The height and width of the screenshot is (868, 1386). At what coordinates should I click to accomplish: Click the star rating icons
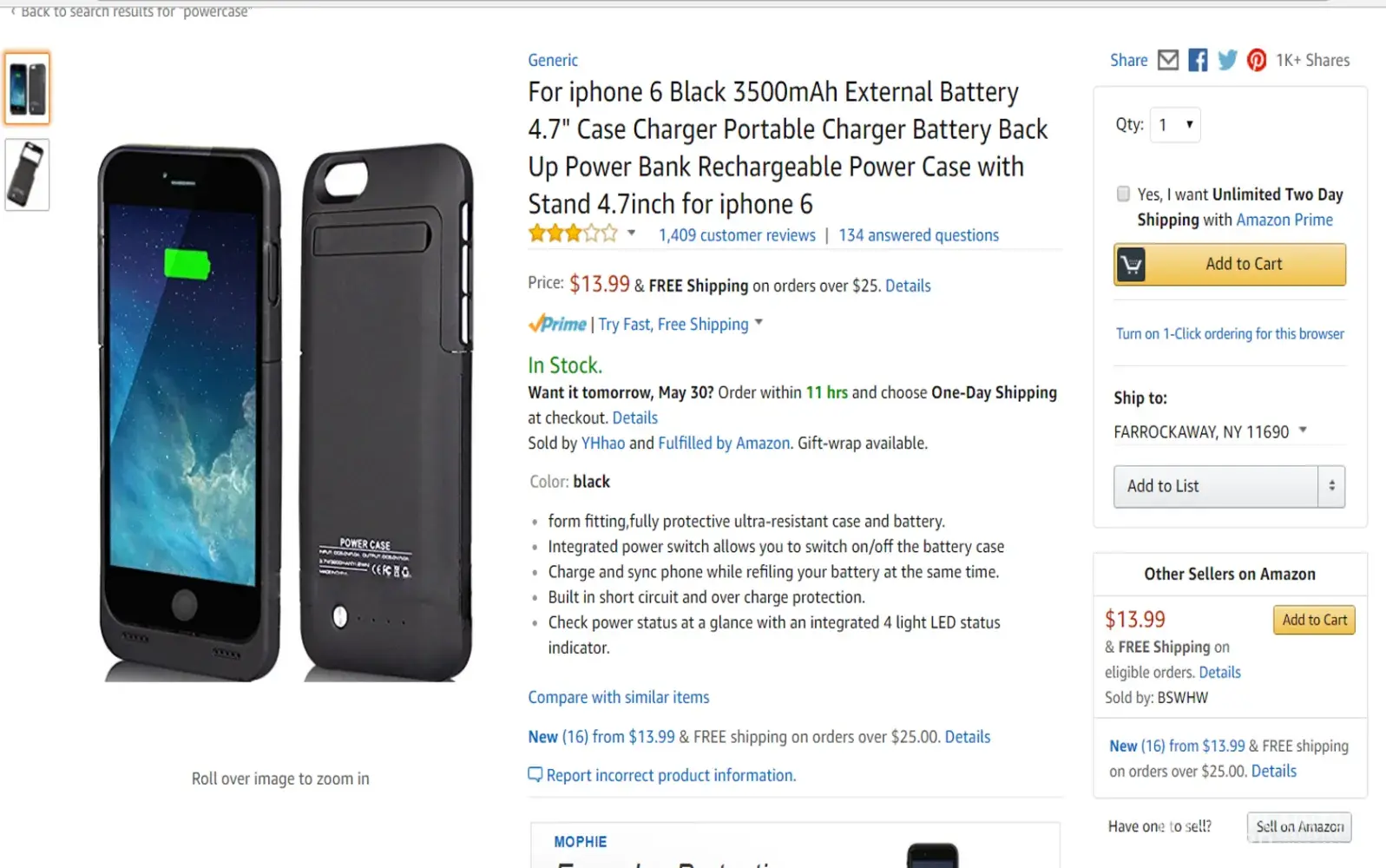(573, 234)
